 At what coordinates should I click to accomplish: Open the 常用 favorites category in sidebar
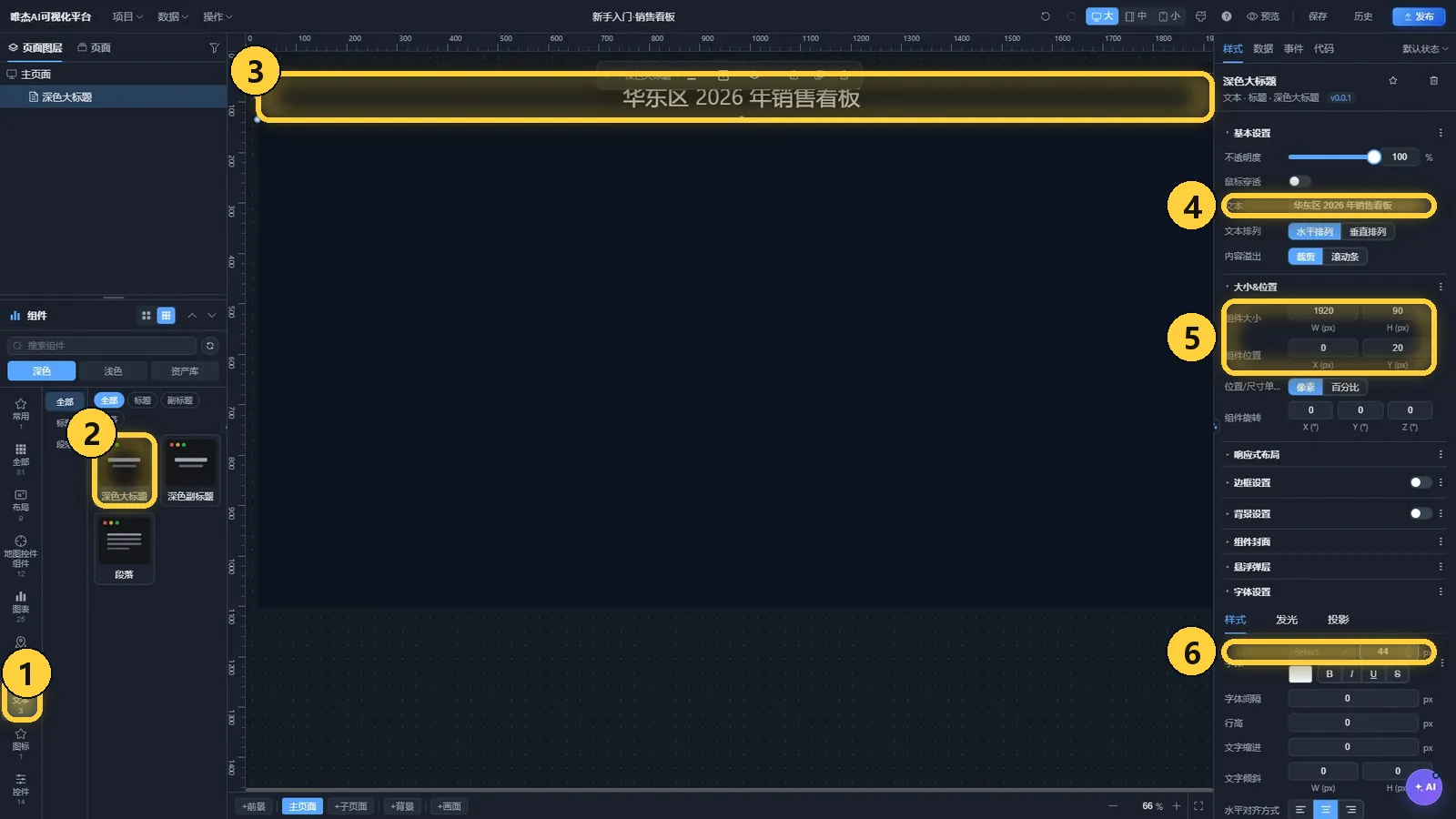point(21,412)
